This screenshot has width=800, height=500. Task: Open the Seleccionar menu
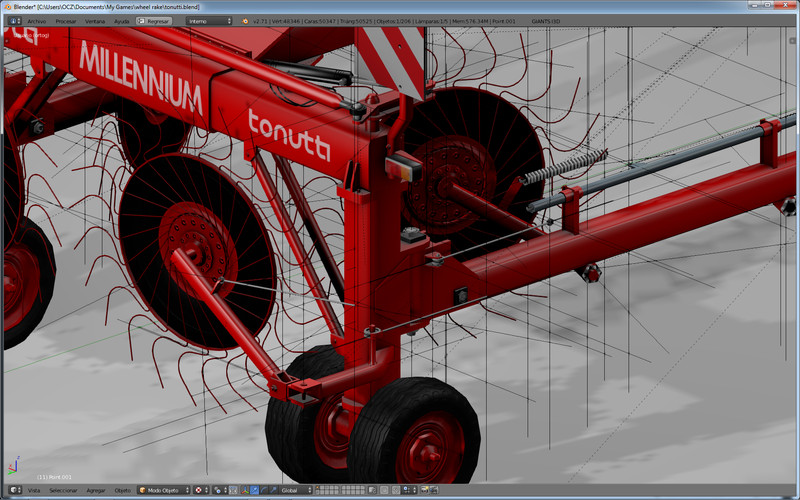coord(63,491)
